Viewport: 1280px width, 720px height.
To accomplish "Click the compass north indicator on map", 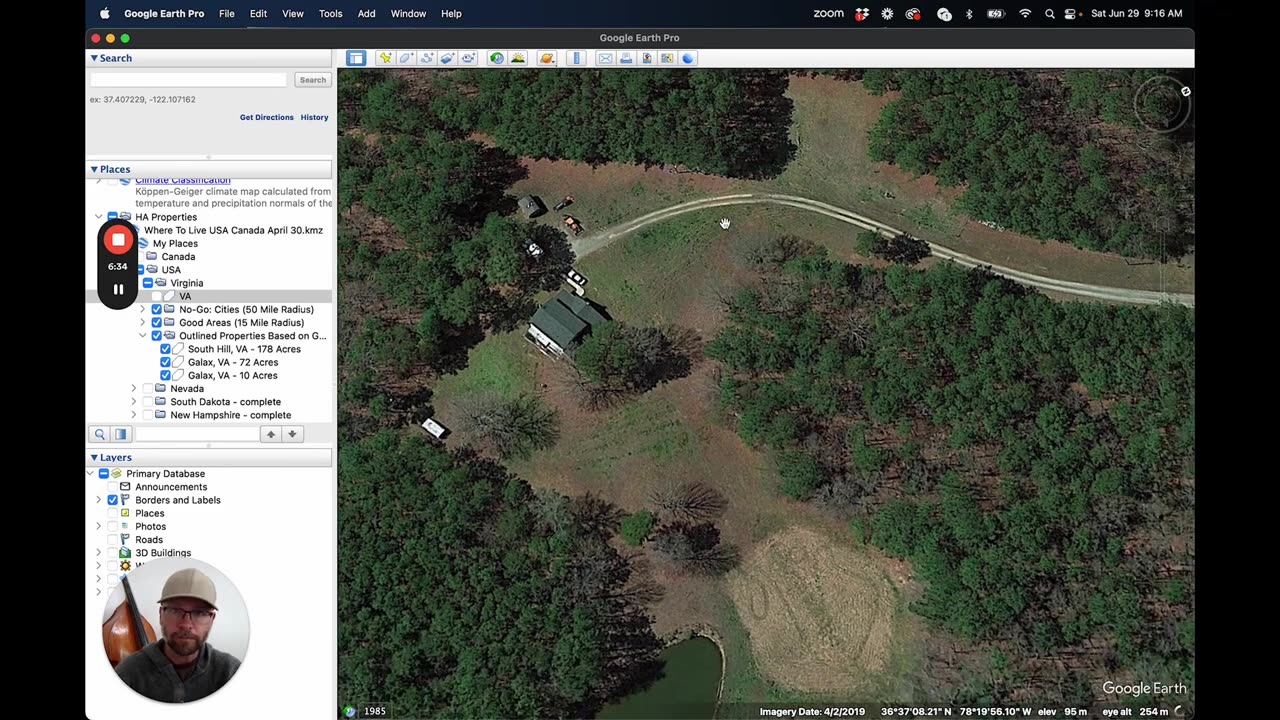I will [x=1186, y=92].
